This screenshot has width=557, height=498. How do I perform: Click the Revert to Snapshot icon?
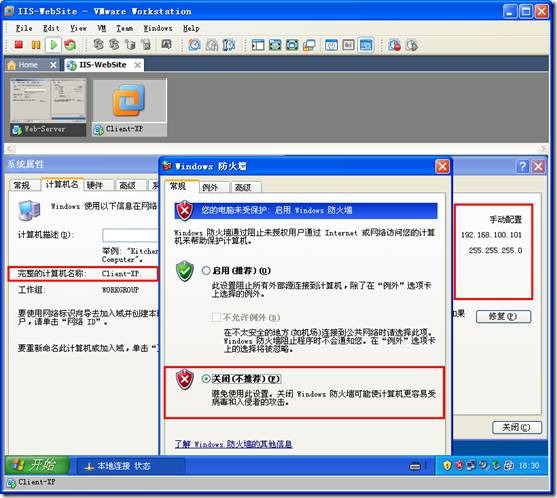212,45
